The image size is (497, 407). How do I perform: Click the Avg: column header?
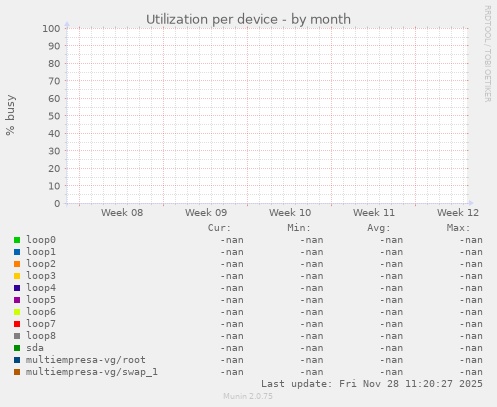[x=379, y=228]
